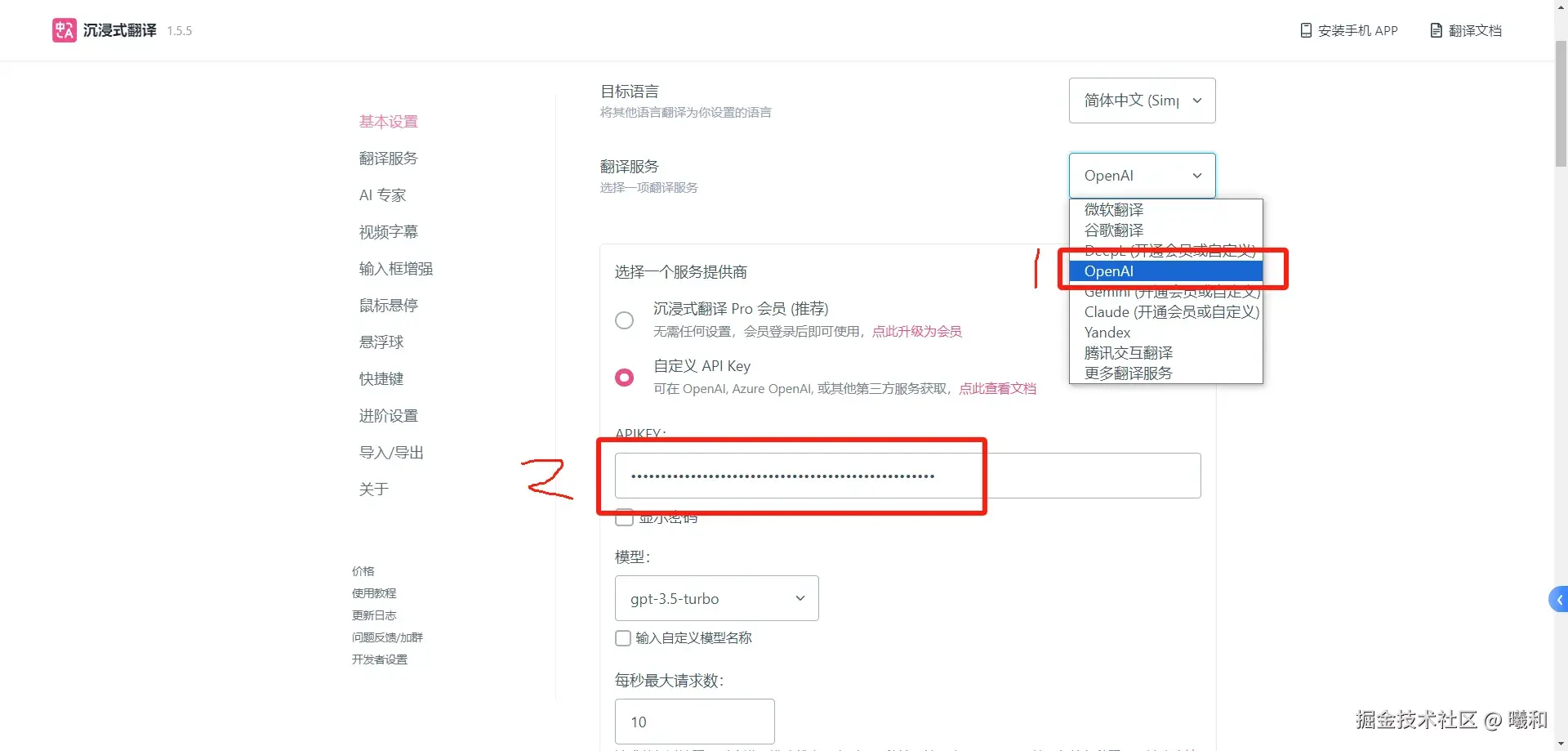Image resolution: width=1568 pixels, height=751 pixels.
Task: Enable the 显示密码 checkbox
Action: pos(624,516)
